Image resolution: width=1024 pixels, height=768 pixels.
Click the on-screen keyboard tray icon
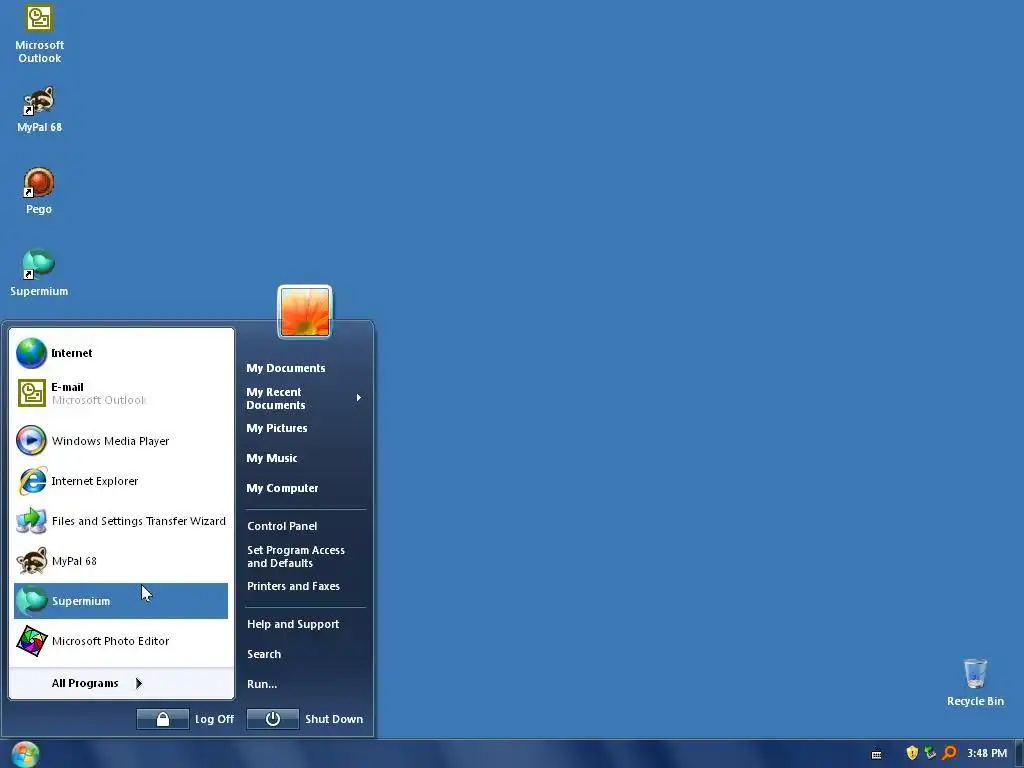876,754
